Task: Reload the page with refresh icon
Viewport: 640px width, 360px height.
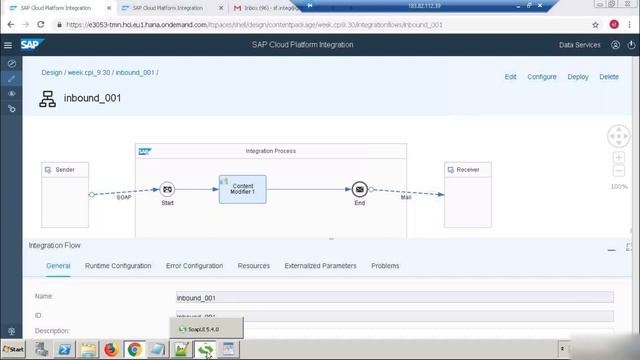Action: click(41, 24)
